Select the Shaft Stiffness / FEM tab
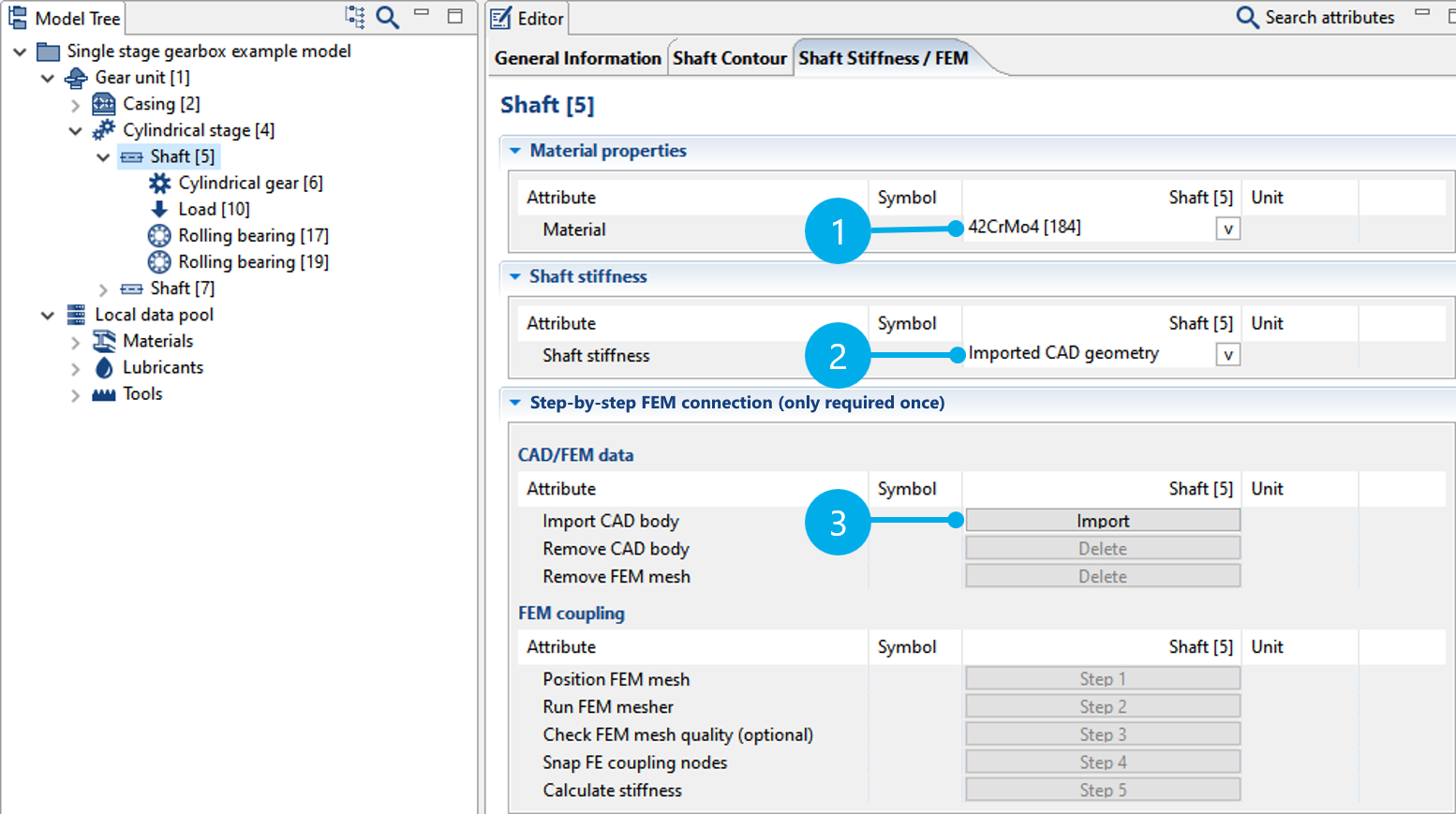 tap(884, 58)
